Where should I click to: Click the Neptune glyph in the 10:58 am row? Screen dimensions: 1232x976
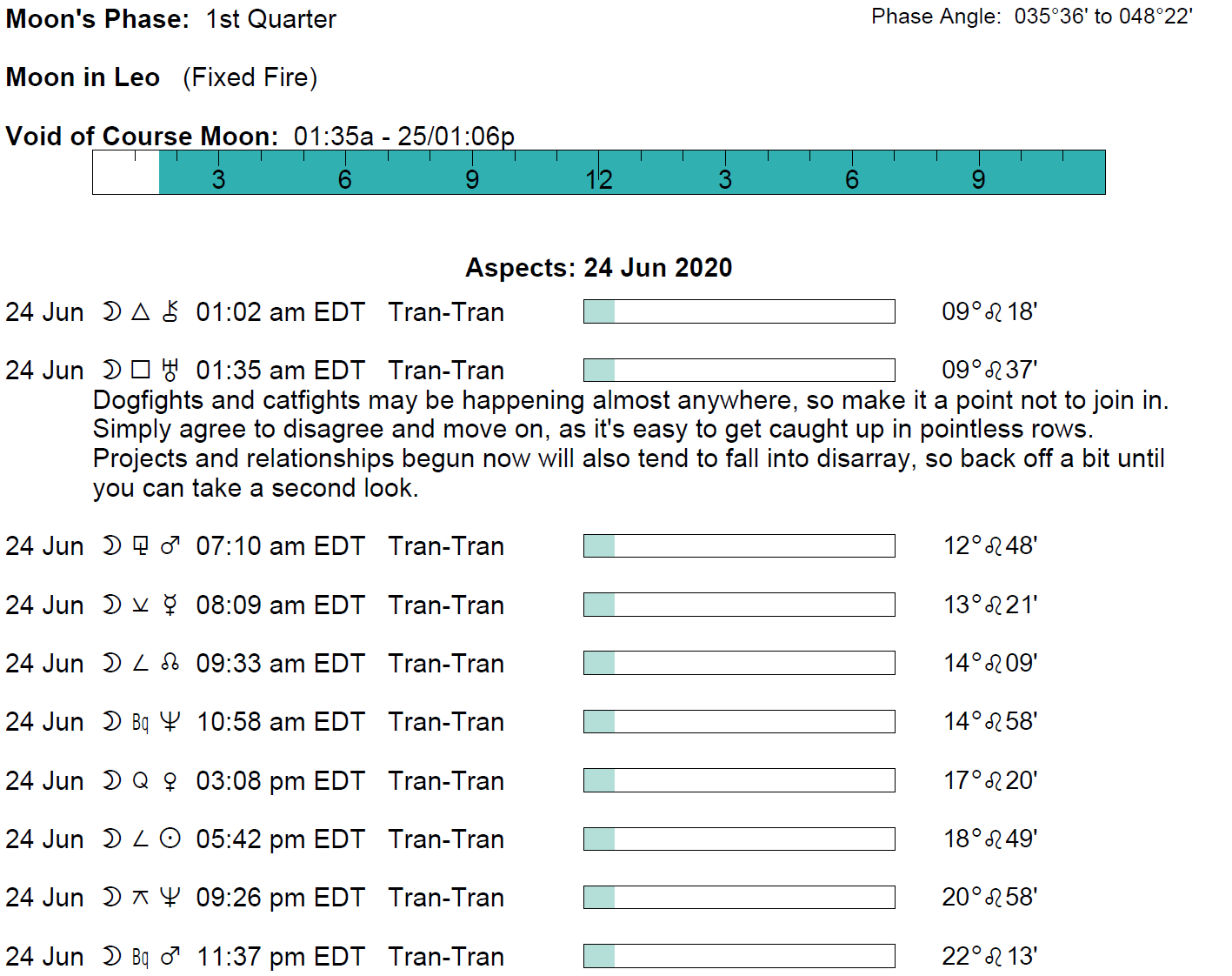click(170, 722)
